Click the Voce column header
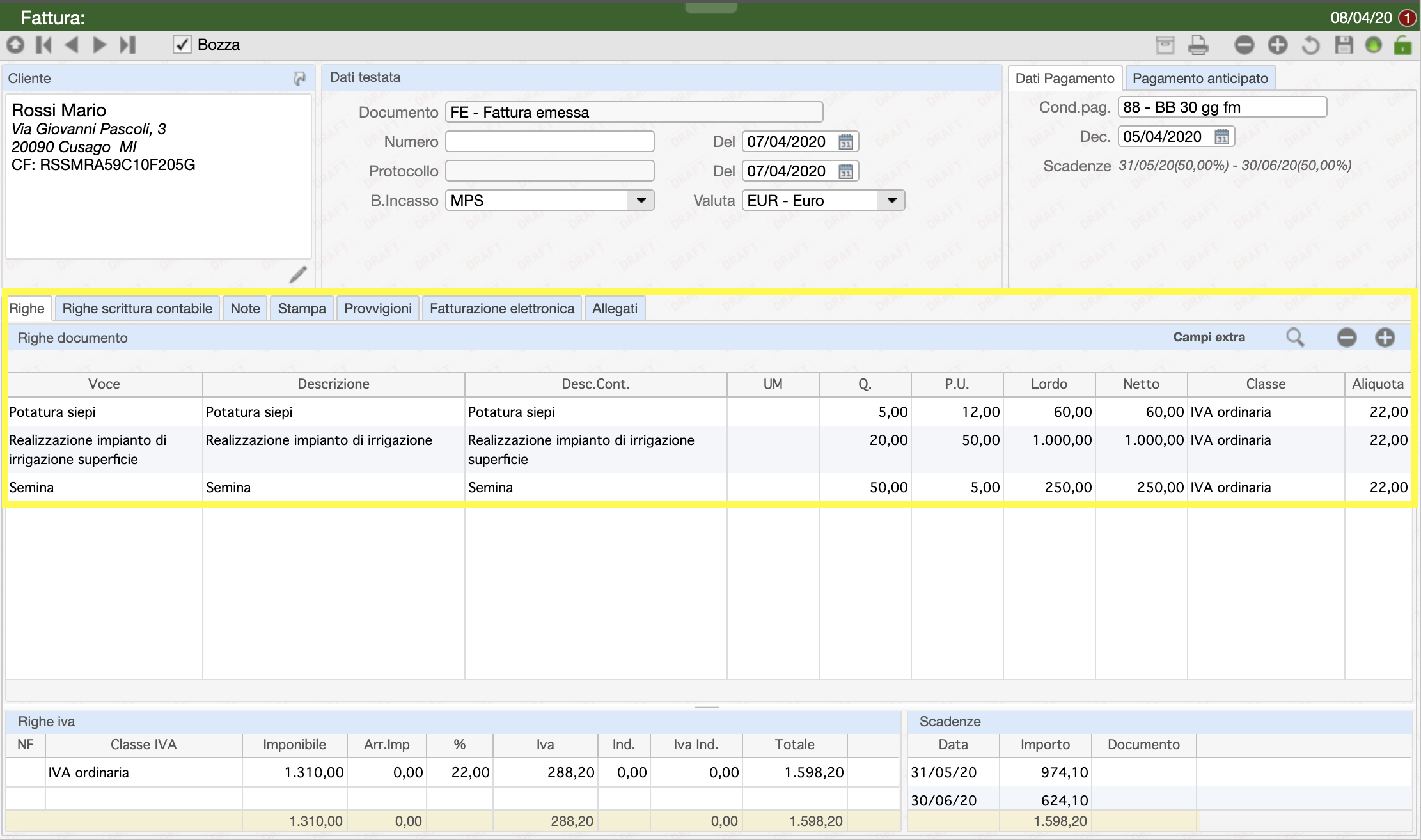Image resolution: width=1421 pixels, height=840 pixels. pyautogui.click(x=104, y=384)
